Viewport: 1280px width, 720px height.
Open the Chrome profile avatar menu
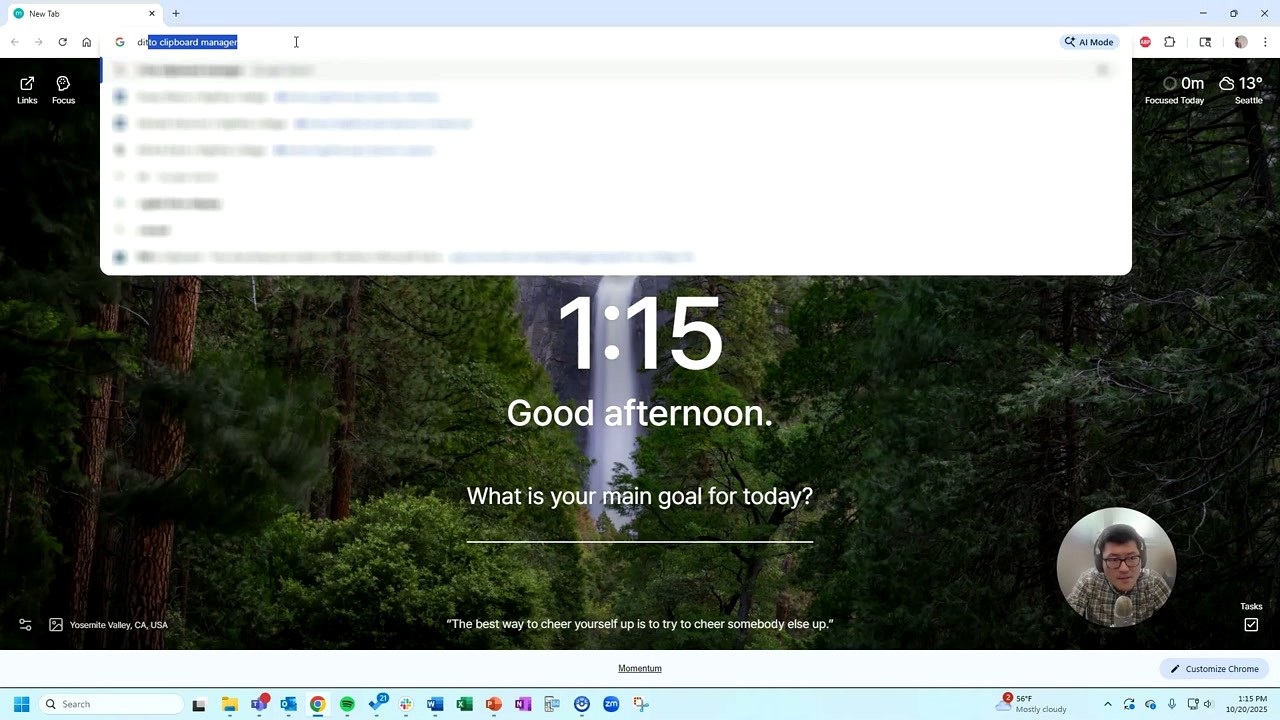(x=1241, y=42)
